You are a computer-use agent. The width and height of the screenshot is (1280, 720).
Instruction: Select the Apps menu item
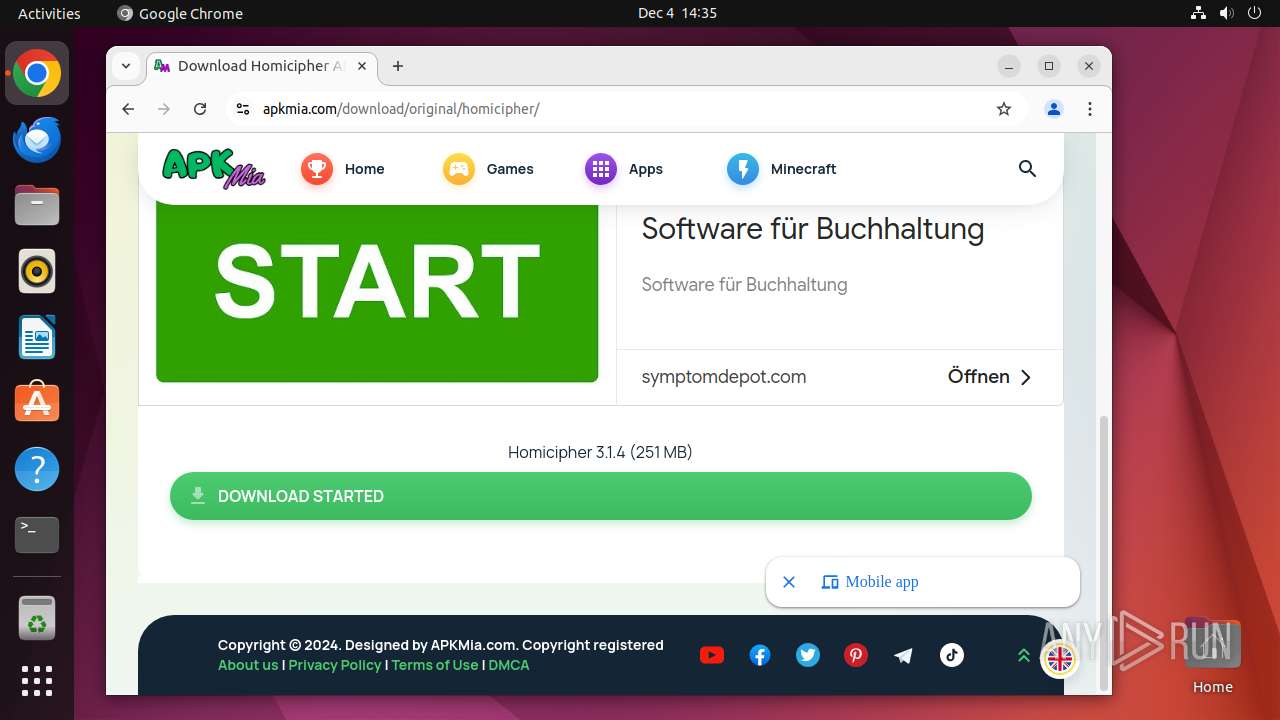coord(646,169)
